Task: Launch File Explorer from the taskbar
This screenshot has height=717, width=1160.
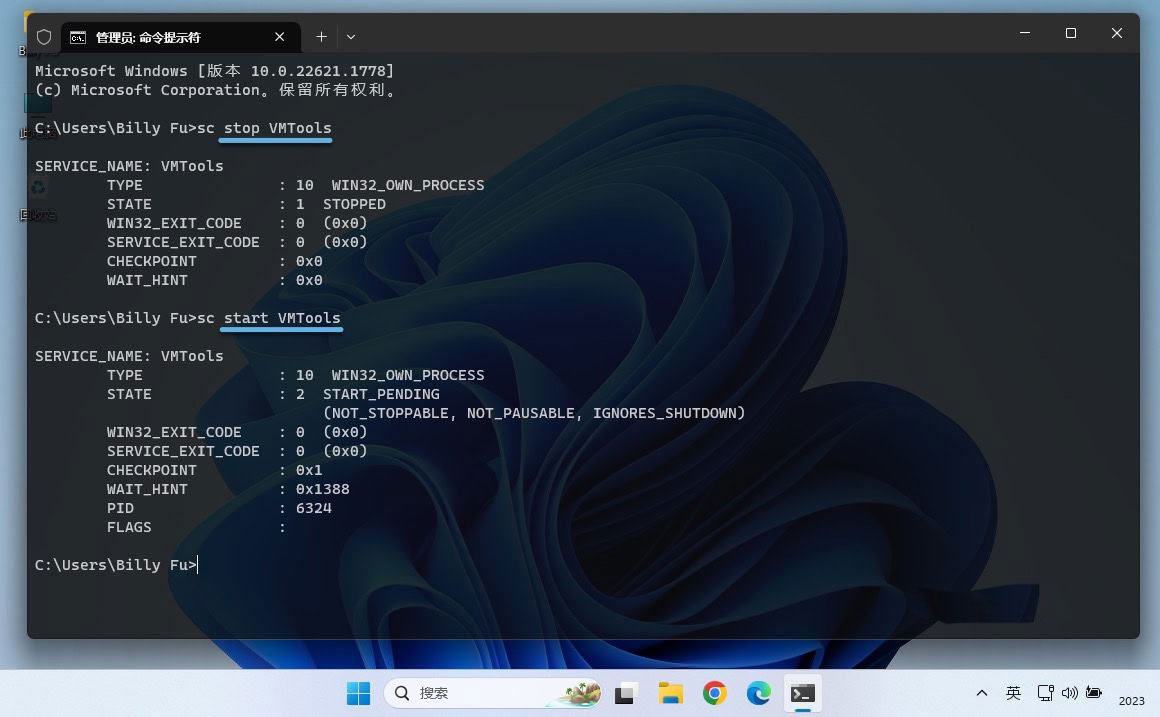Action: click(670, 693)
